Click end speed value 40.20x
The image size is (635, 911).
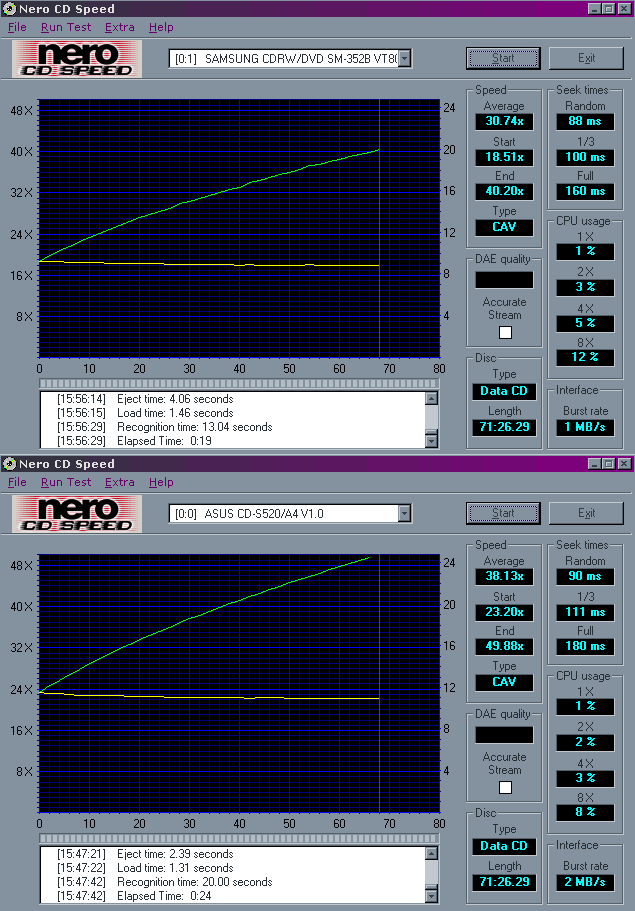click(x=504, y=191)
